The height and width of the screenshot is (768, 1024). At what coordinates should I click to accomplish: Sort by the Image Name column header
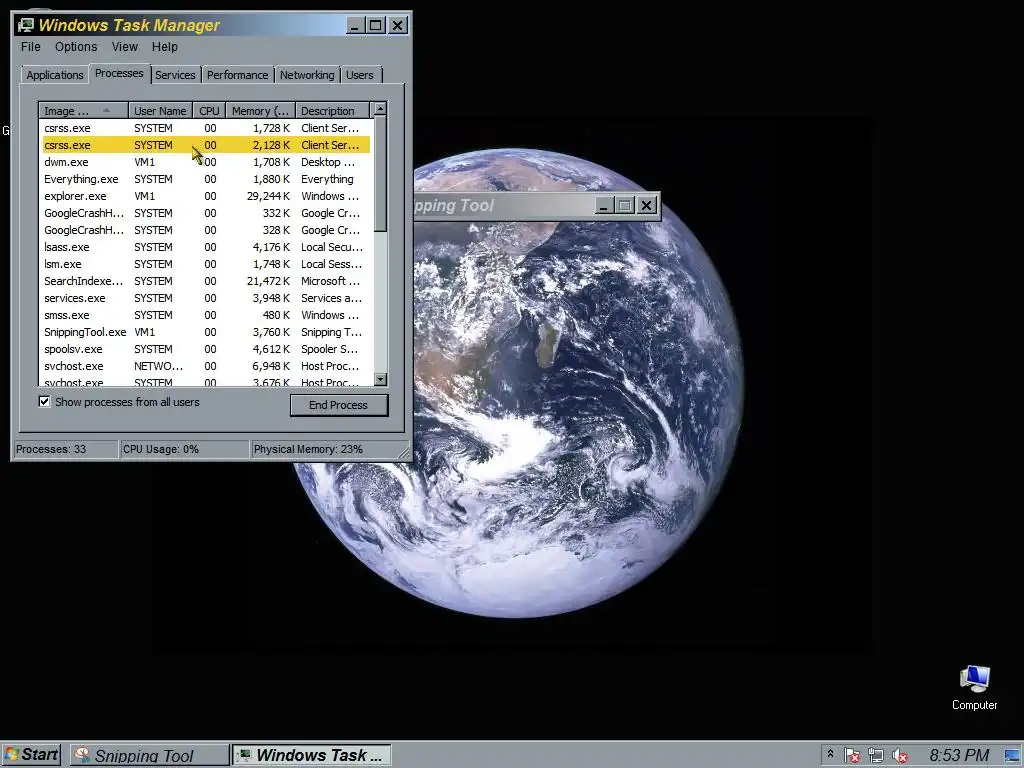84,111
